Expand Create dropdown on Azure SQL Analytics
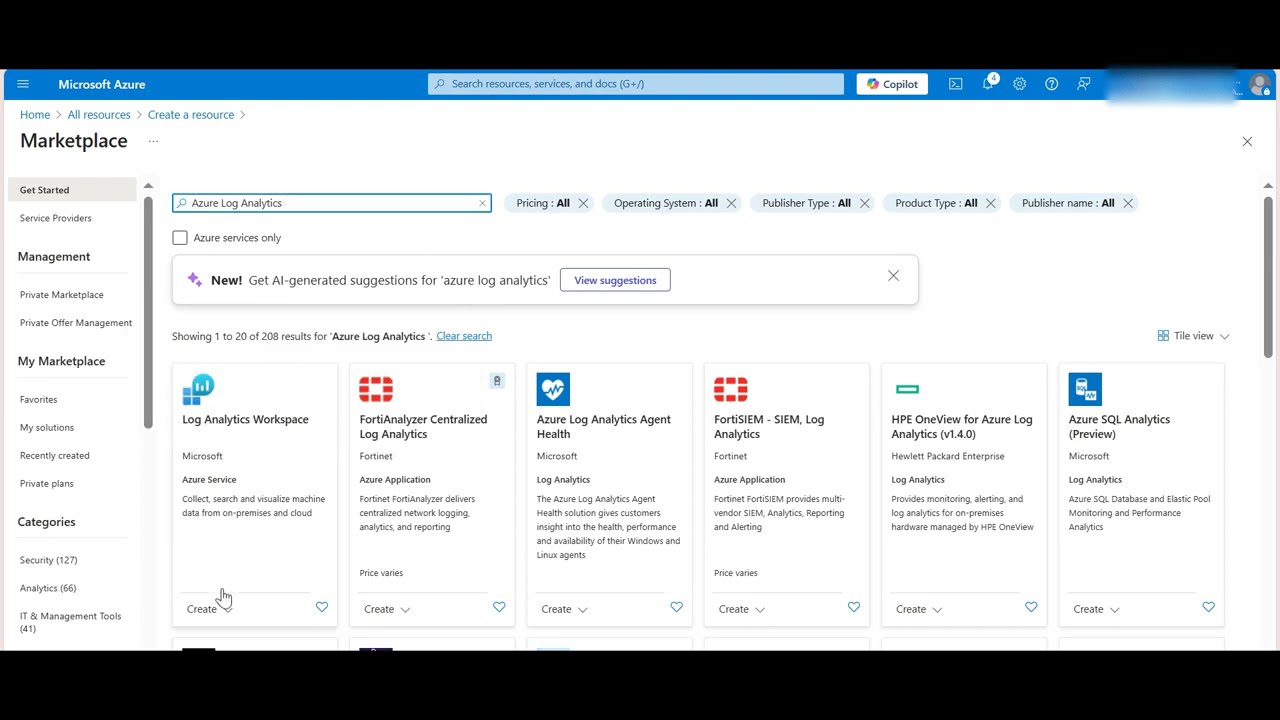Image resolution: width=1280 pixels, height=720 pixels. tap(1096, 609)
